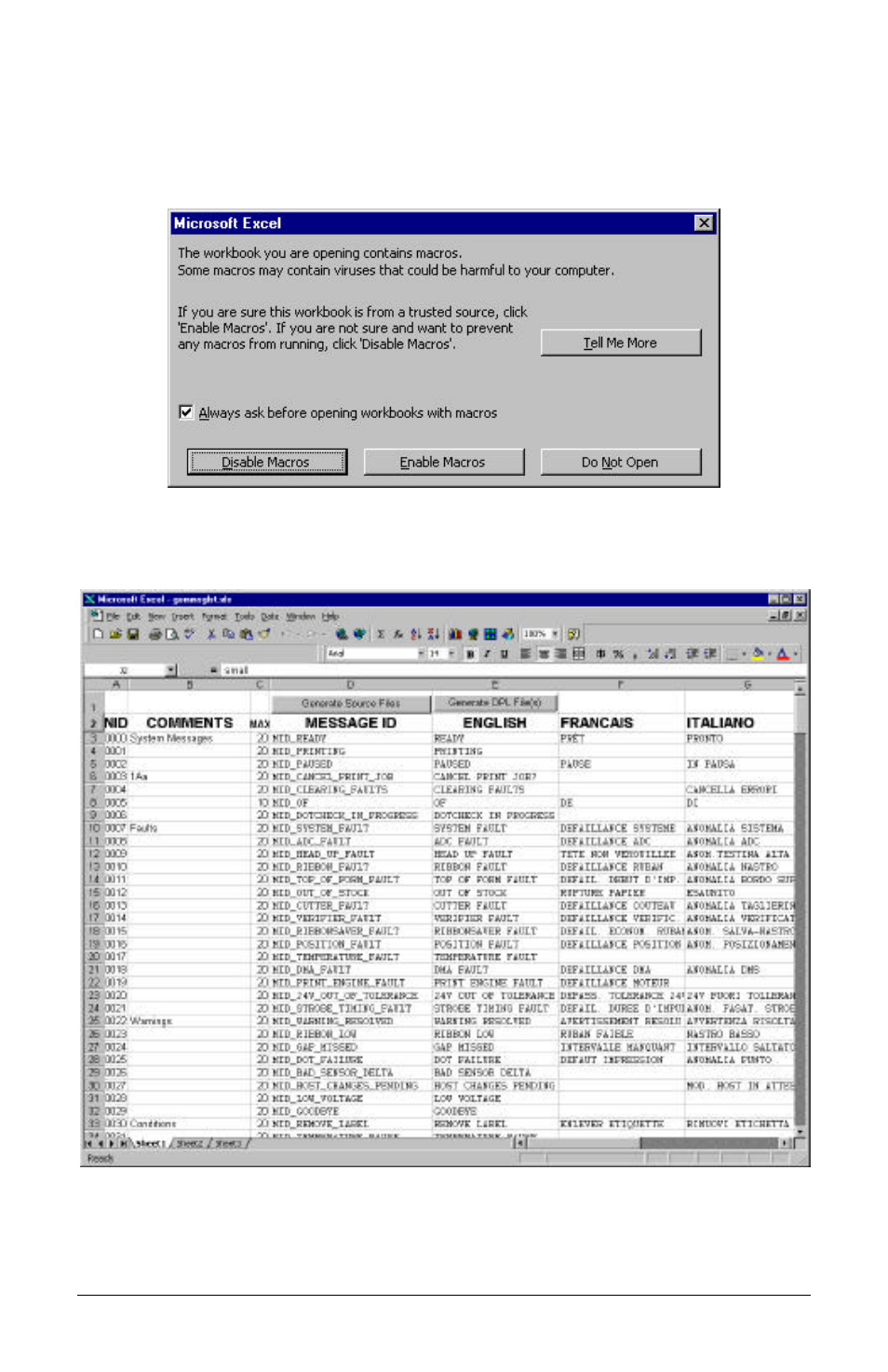The width and height of the screenshot is (888, 1372).
Task: Click the Insert Hyperlink globe icon
Action: (x=342, y=634)
